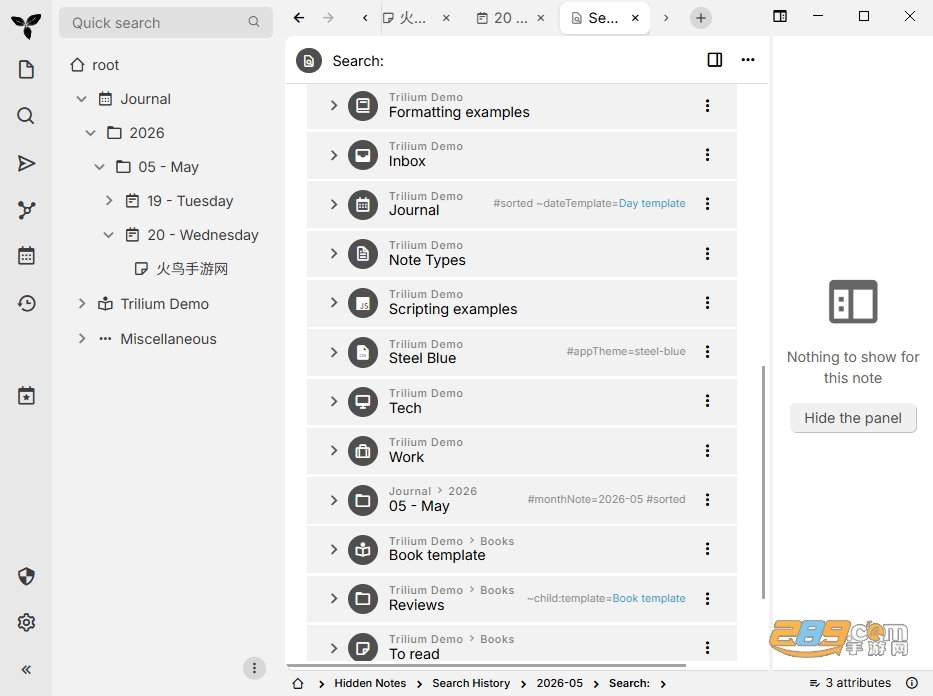Switch to the 20 ... tab
Screen dimensions: 933x696
tap(503, 18)
